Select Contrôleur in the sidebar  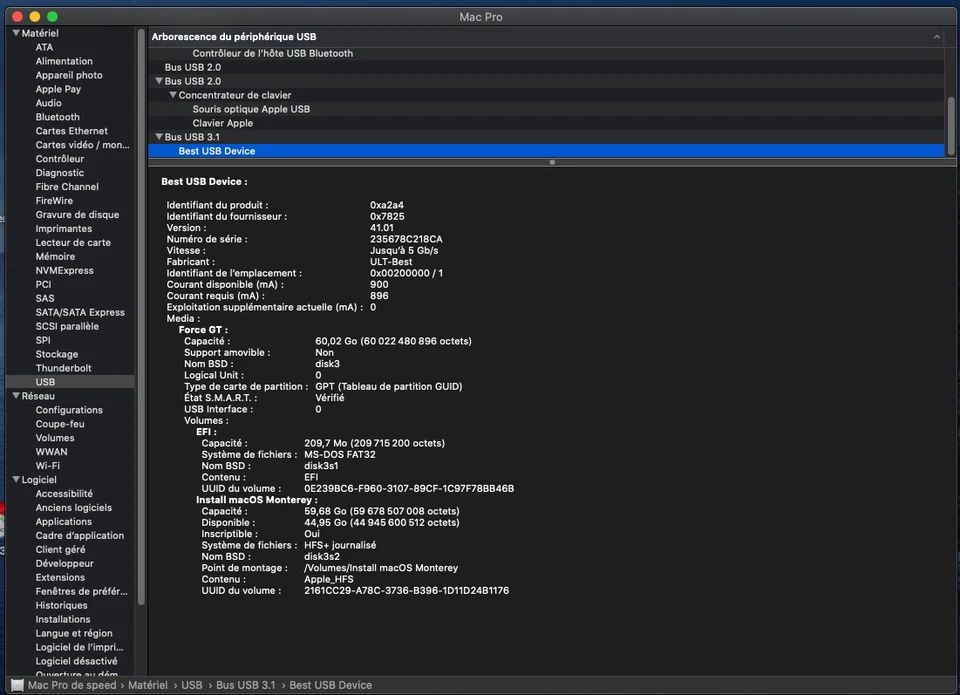tap(60, 159)
